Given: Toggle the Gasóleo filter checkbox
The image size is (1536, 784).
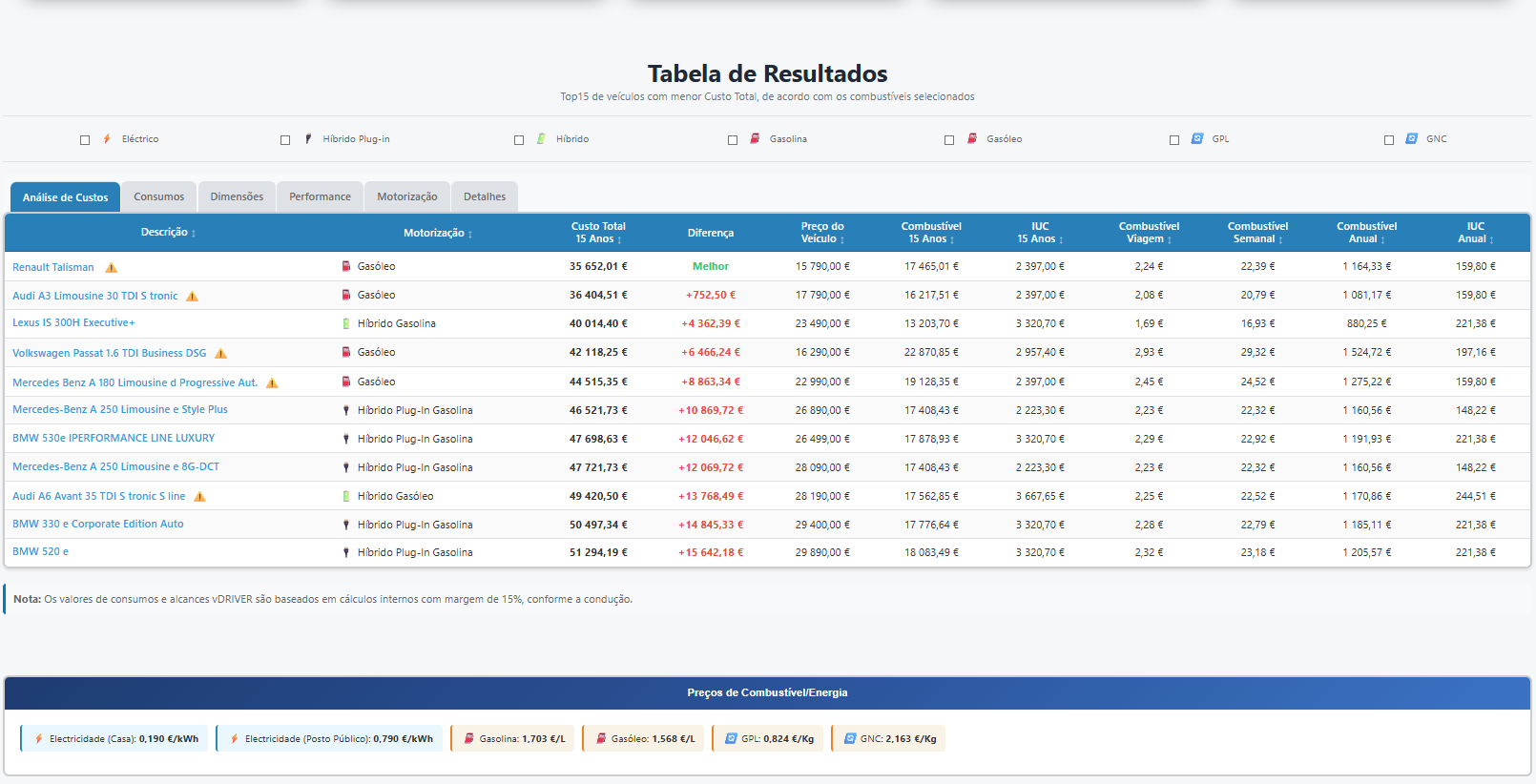Looking at the screenshot, I should point(949,140).
